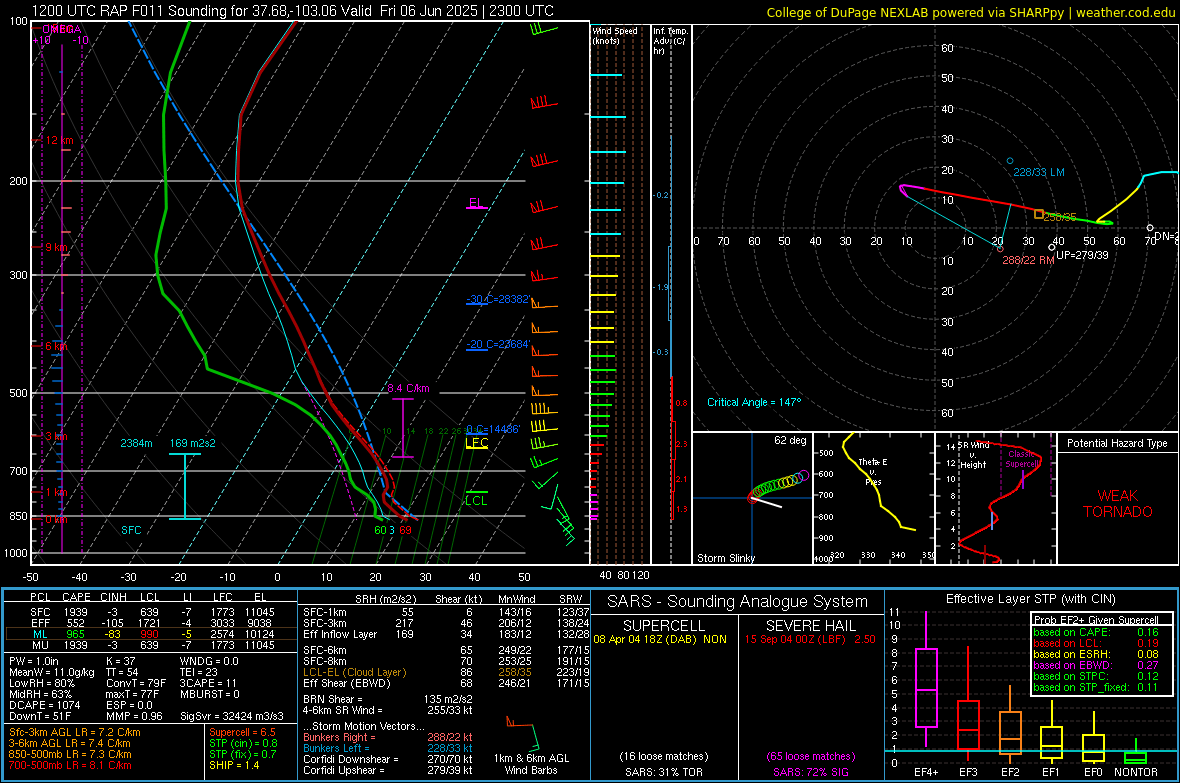Click the 288/22 RM hodograph label
1180x783 pixels.
pos(1028,260)
